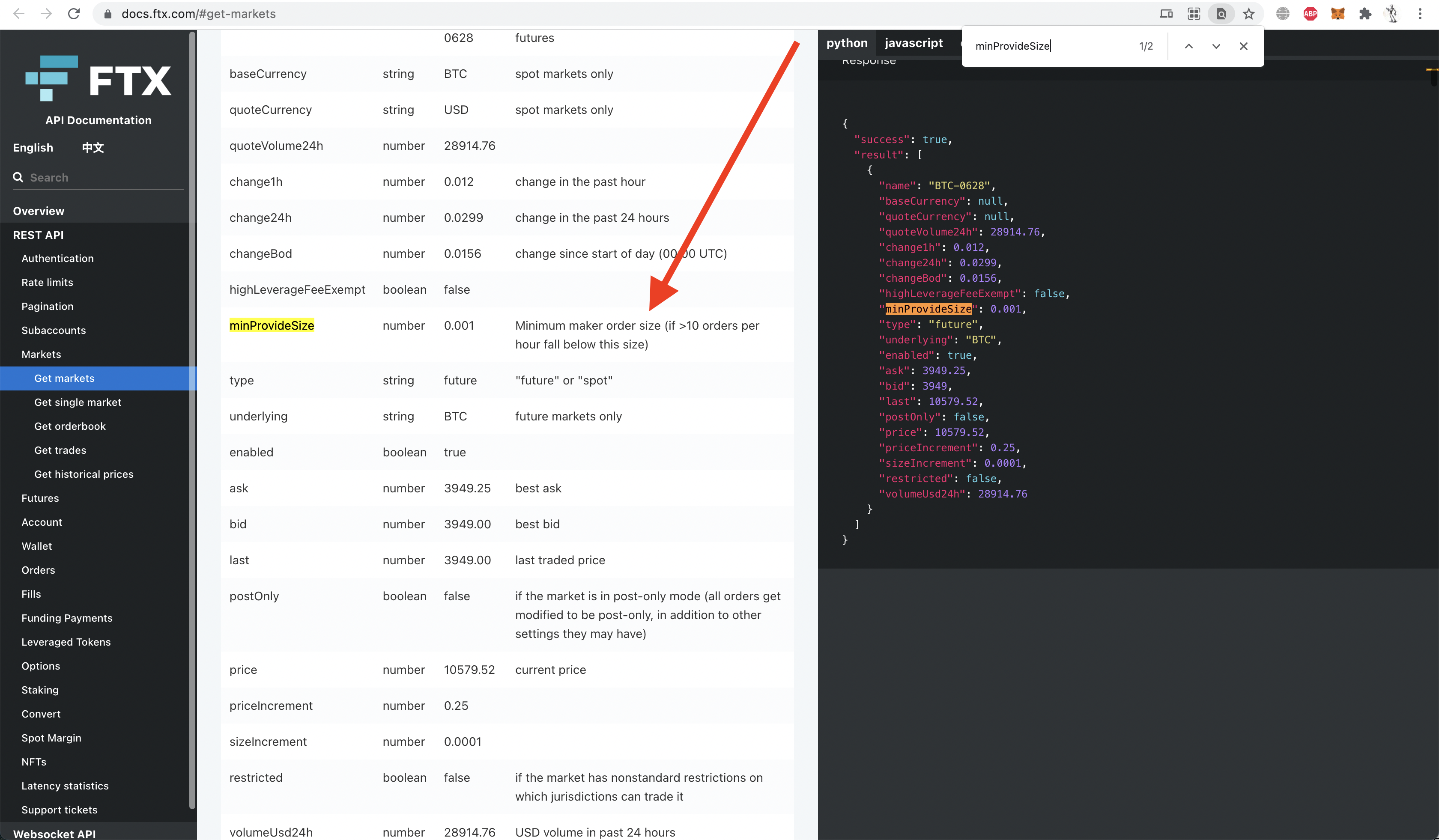Bookmark the page via the star icon
1439x840 pixels.
[x=1249, y=14]
